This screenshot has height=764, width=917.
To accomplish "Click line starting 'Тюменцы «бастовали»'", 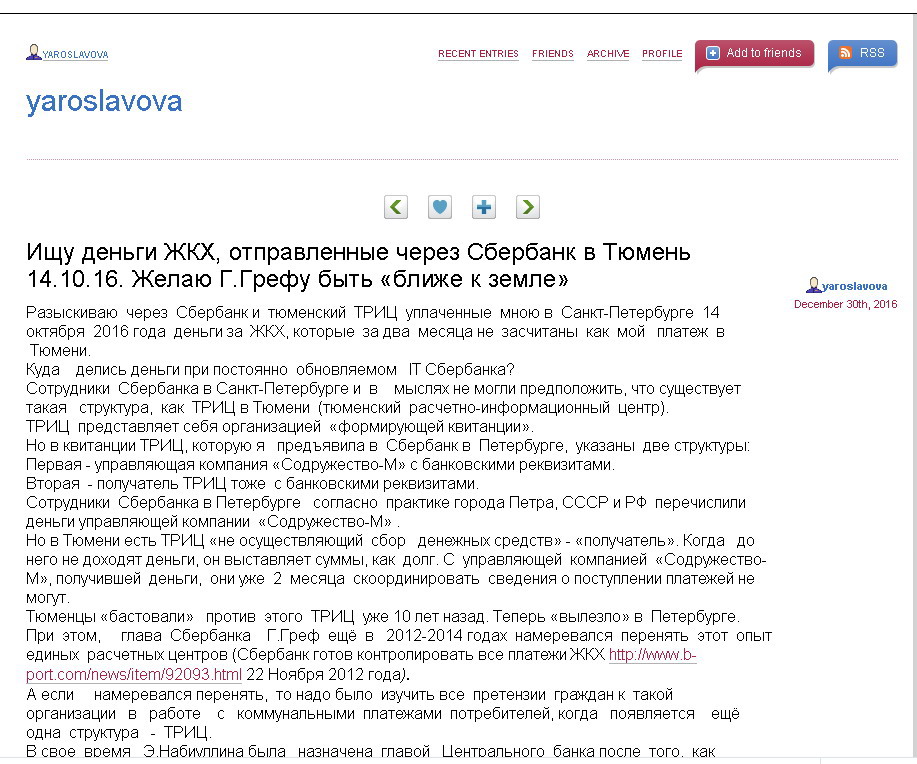I will pyautogui.click(x=383, y=617).
